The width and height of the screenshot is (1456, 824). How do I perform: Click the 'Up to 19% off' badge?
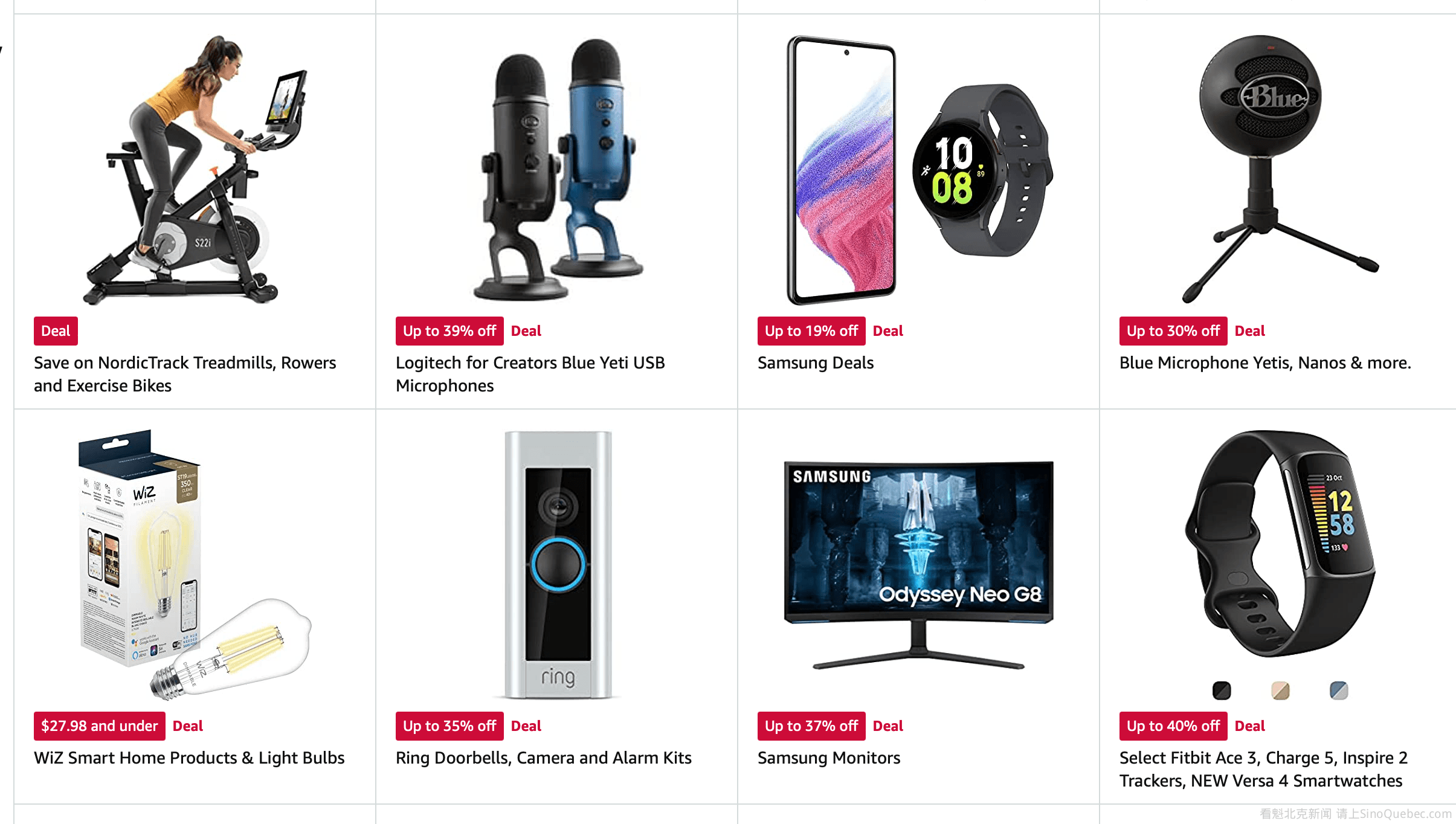pos(811,331)
